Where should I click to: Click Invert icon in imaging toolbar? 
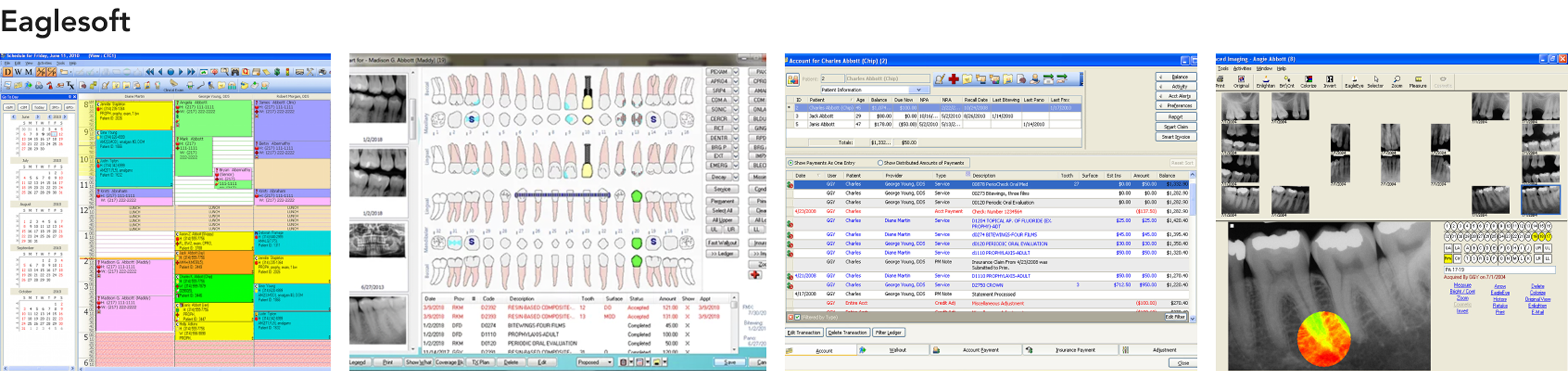pyautogui.click(x=1329, y=82)
